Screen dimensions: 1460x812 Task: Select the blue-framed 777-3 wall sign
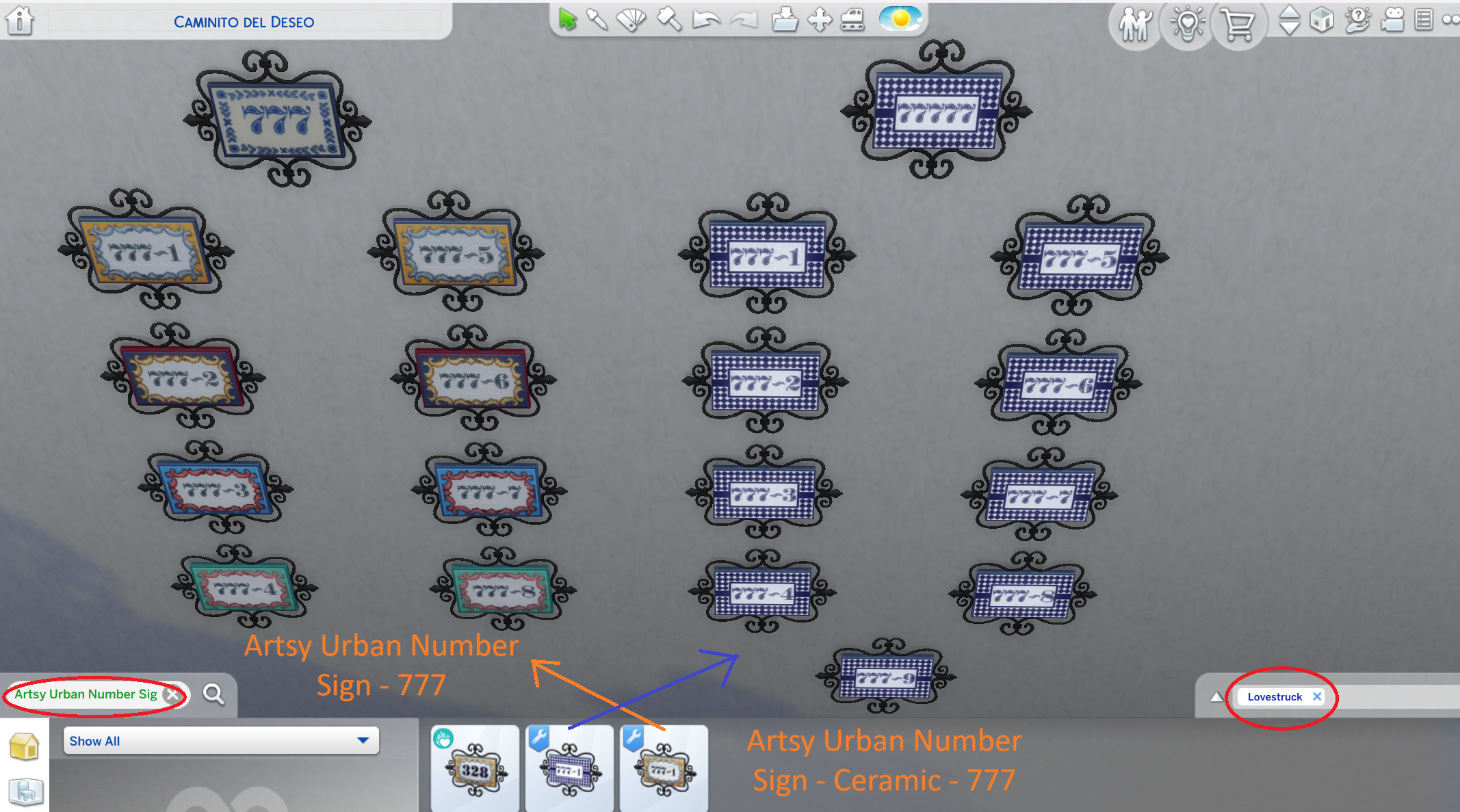tap(216, 488)
